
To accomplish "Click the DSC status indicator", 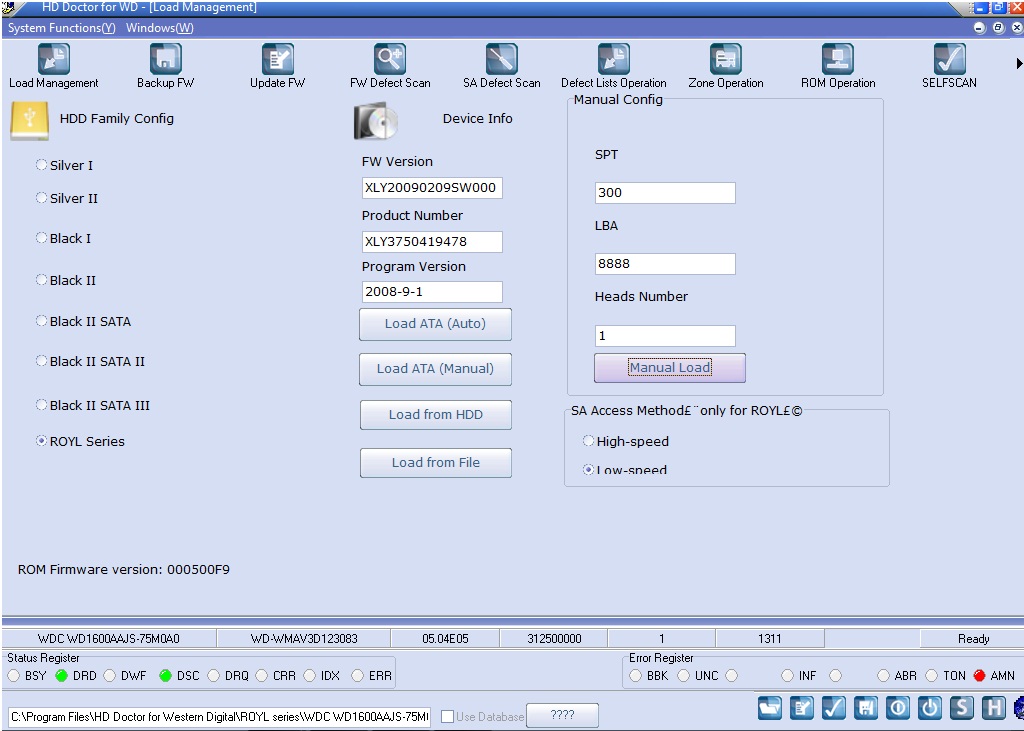I will click(165, 675).
